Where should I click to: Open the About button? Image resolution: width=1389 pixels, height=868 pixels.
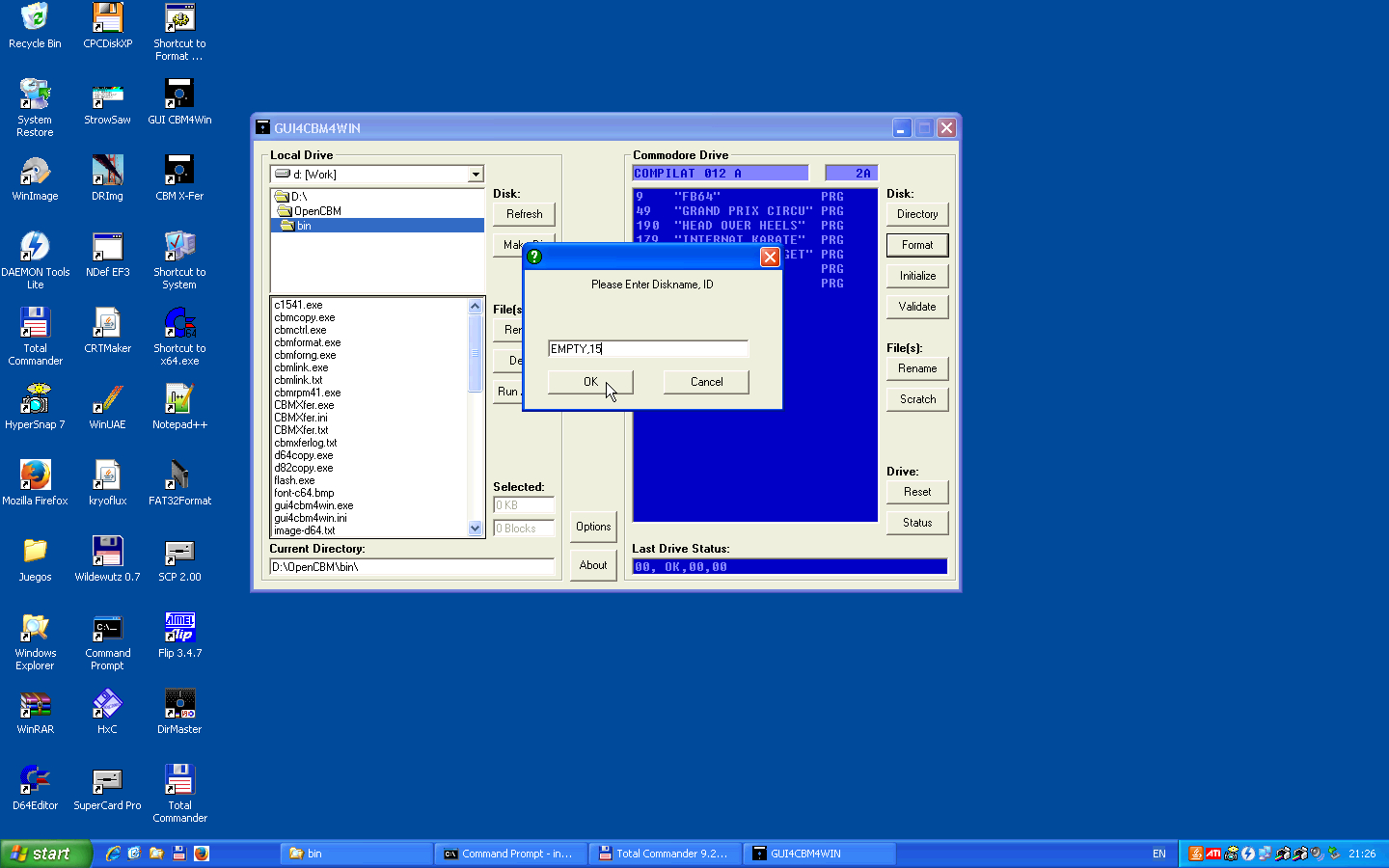pyautogui.click(x=593, y=565)
